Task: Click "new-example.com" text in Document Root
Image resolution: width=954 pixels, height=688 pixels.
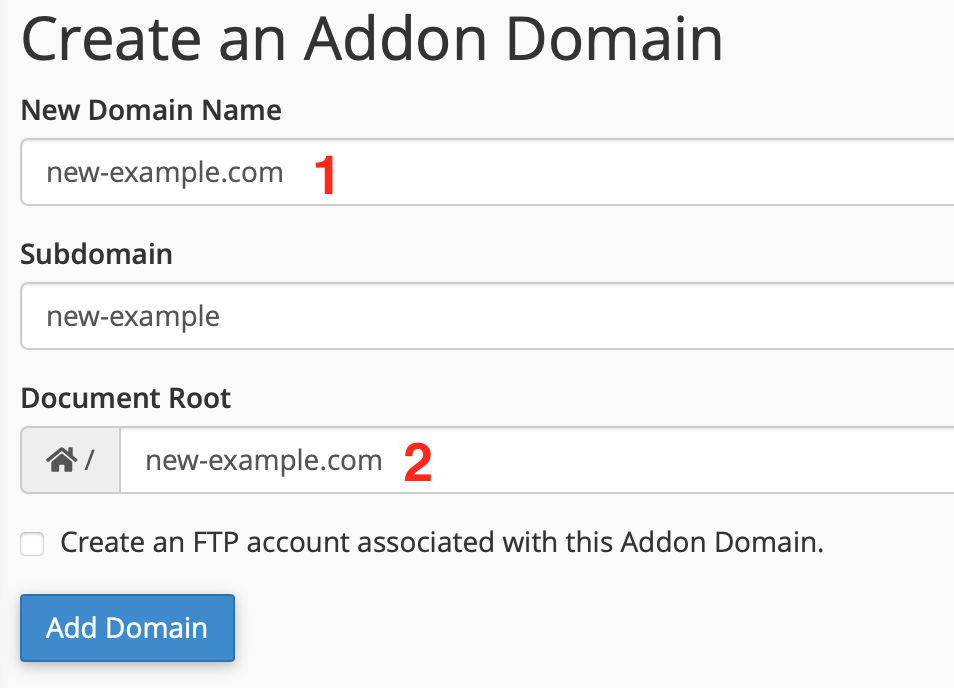Action: 263,461
